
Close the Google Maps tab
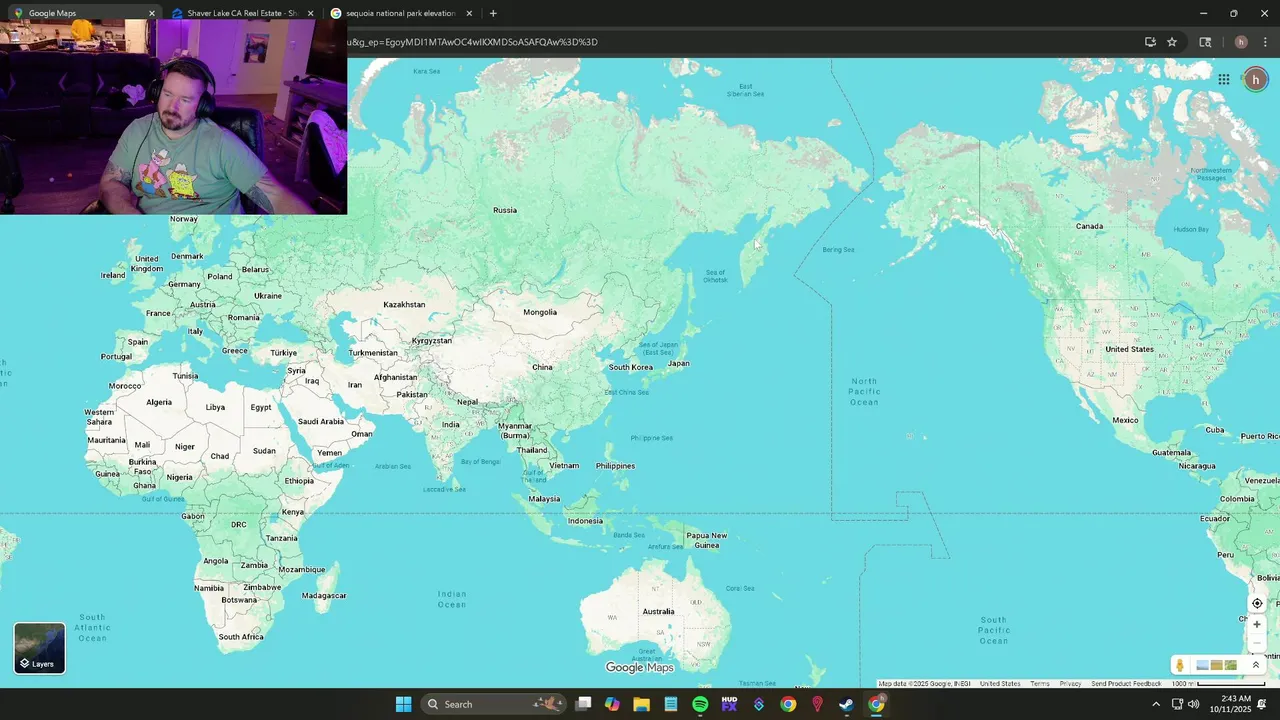coord(152,13)
